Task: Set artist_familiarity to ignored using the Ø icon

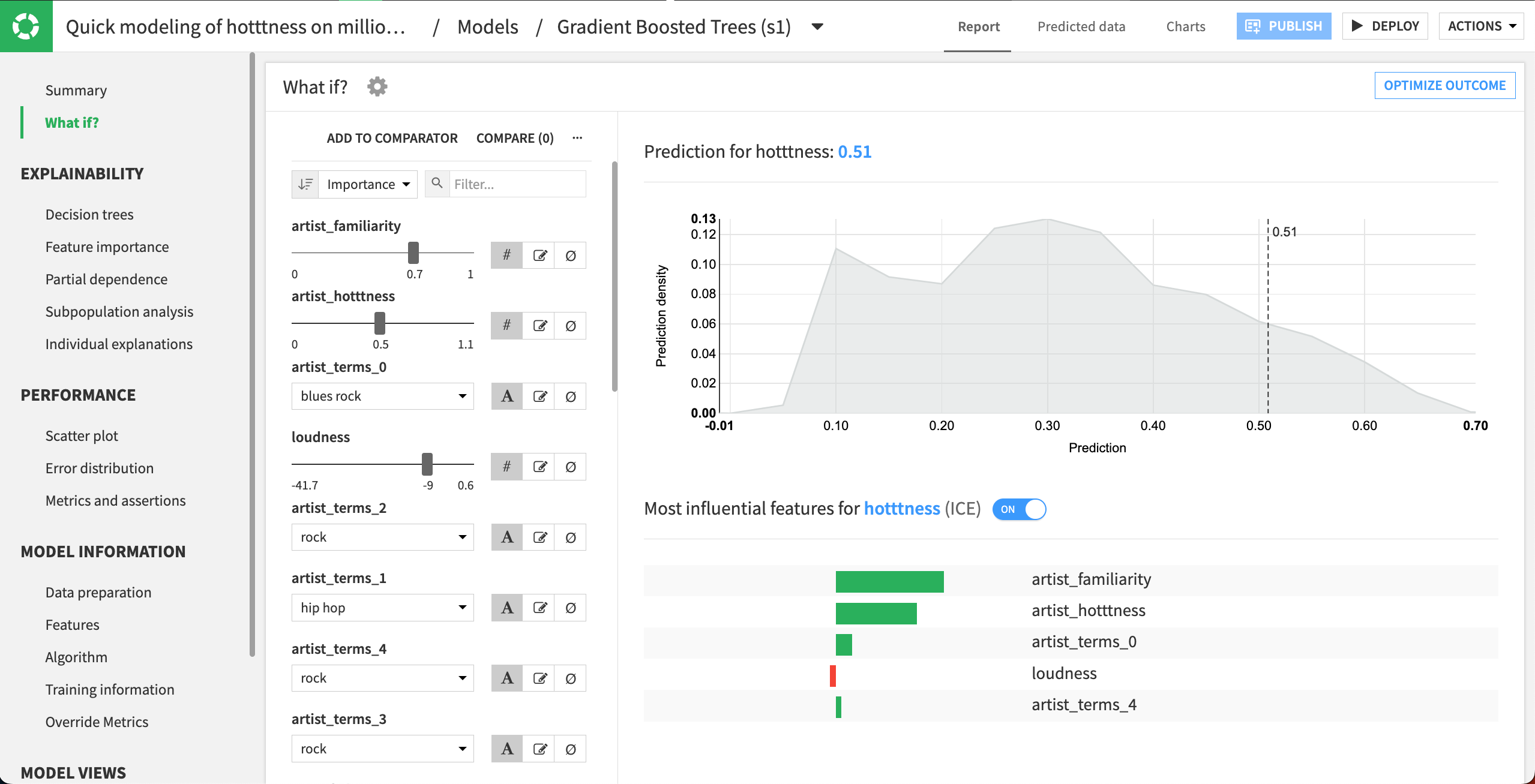Action: click(x=570, y=255)
